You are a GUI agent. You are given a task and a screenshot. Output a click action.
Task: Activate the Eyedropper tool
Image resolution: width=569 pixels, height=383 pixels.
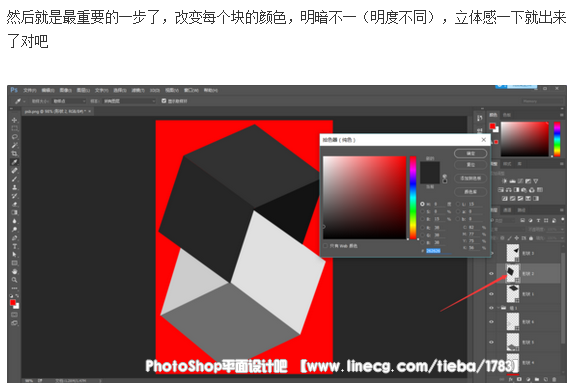(x=15, y=162)
